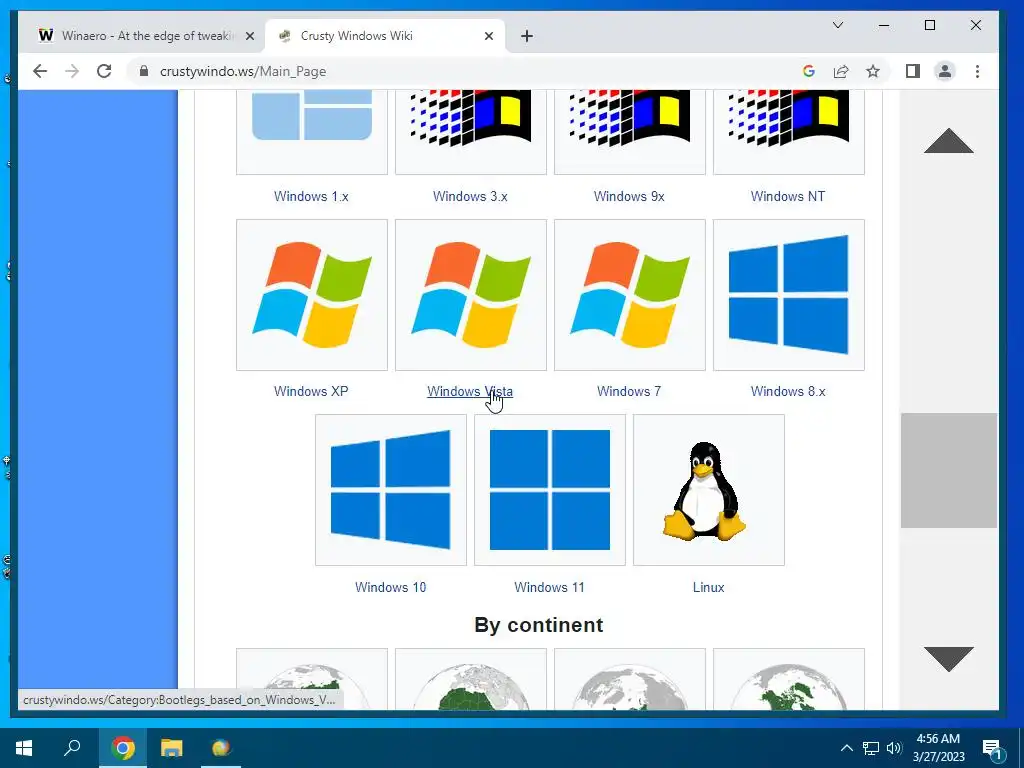
Task: Click the scrollbar up arrow
Action: 948,141
